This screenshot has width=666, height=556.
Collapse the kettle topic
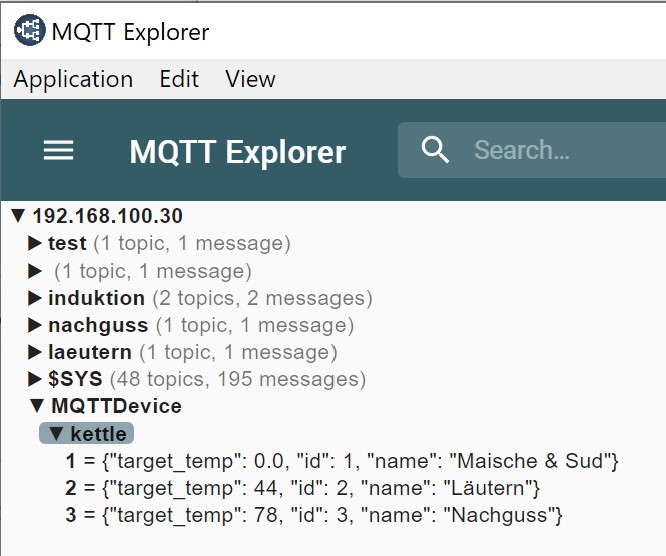coord(56,434)
